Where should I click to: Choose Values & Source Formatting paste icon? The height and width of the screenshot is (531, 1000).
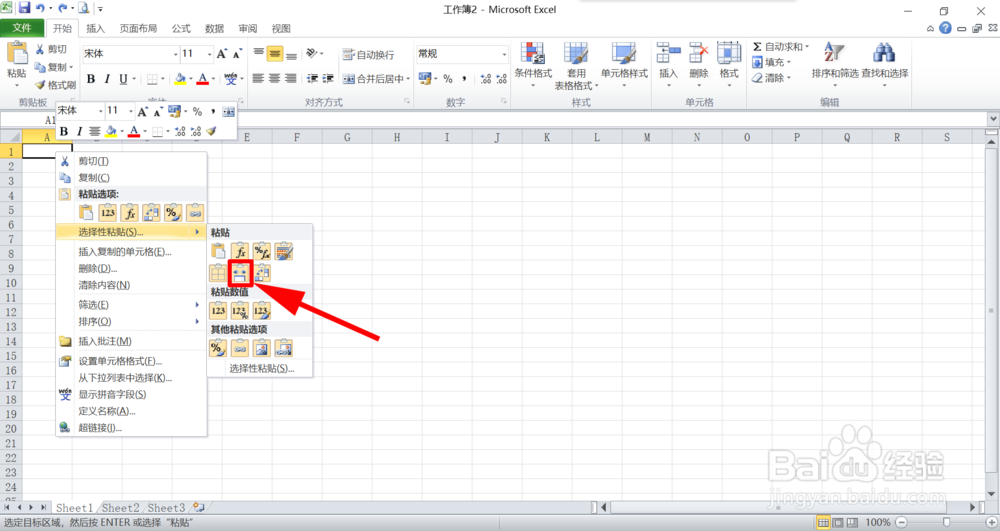pos(261,310)
